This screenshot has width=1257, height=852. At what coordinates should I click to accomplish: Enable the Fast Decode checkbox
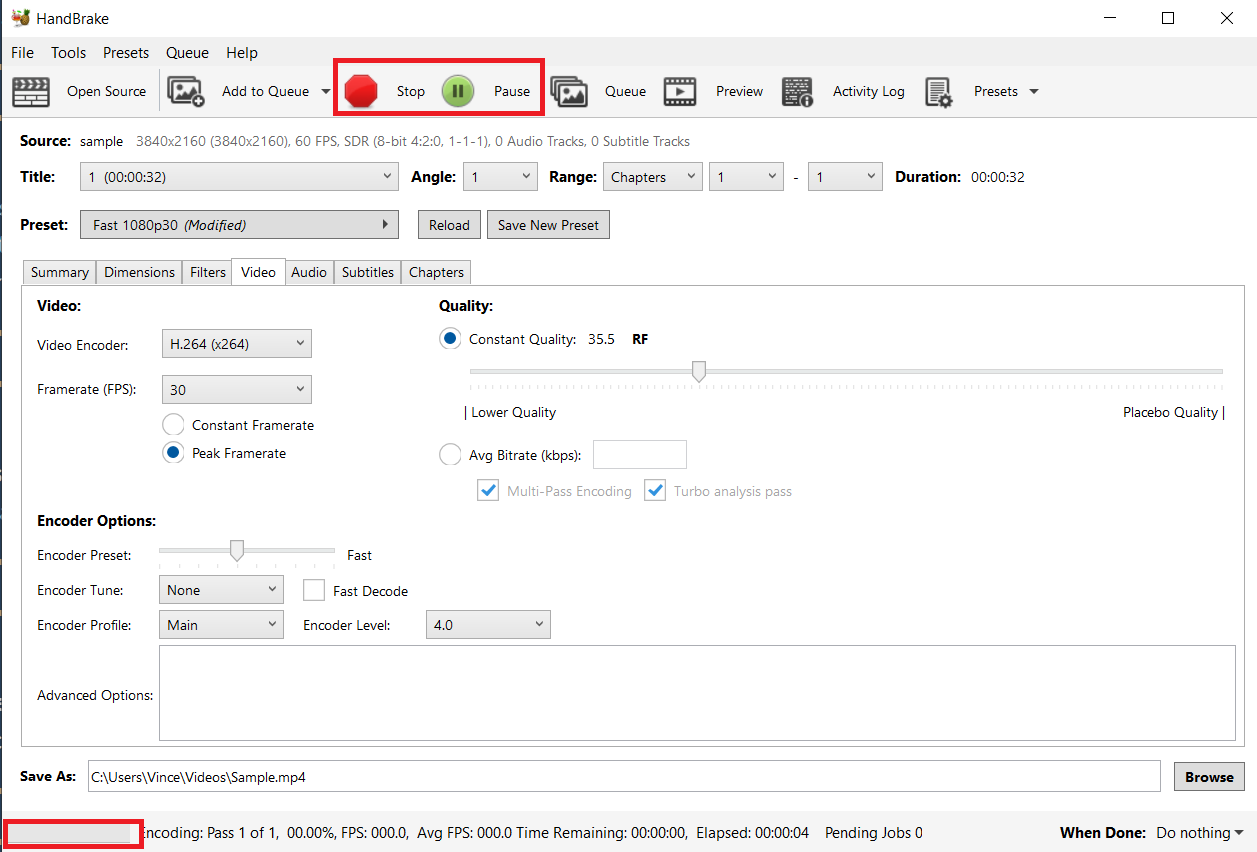tap(314, 591)
